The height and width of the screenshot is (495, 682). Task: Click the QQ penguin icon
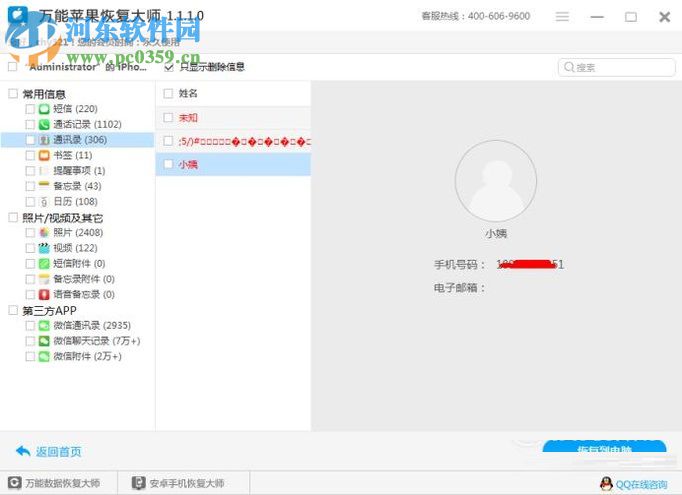(x=606, y=484)
